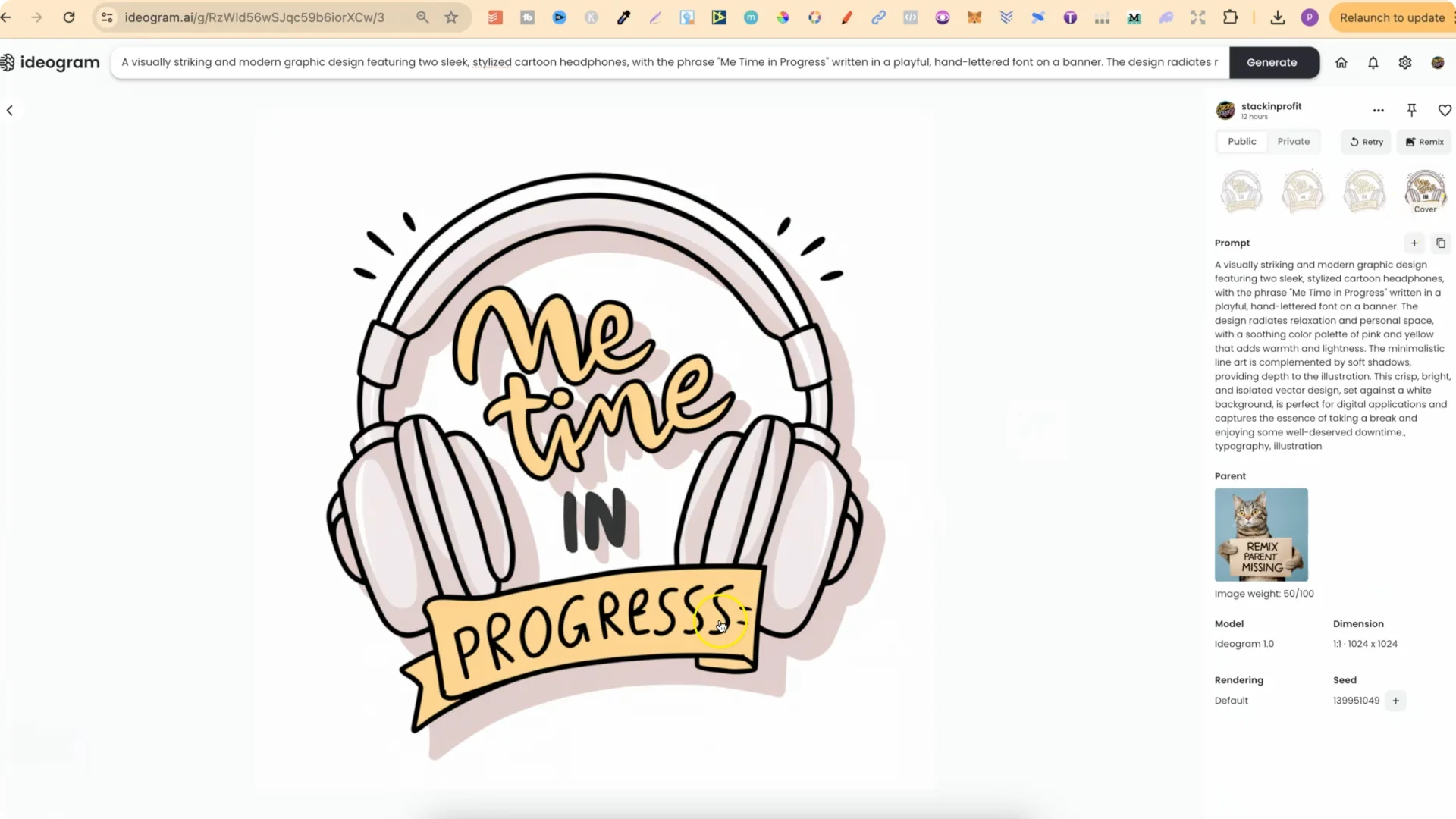Open the more options menu

point(1378,110)
